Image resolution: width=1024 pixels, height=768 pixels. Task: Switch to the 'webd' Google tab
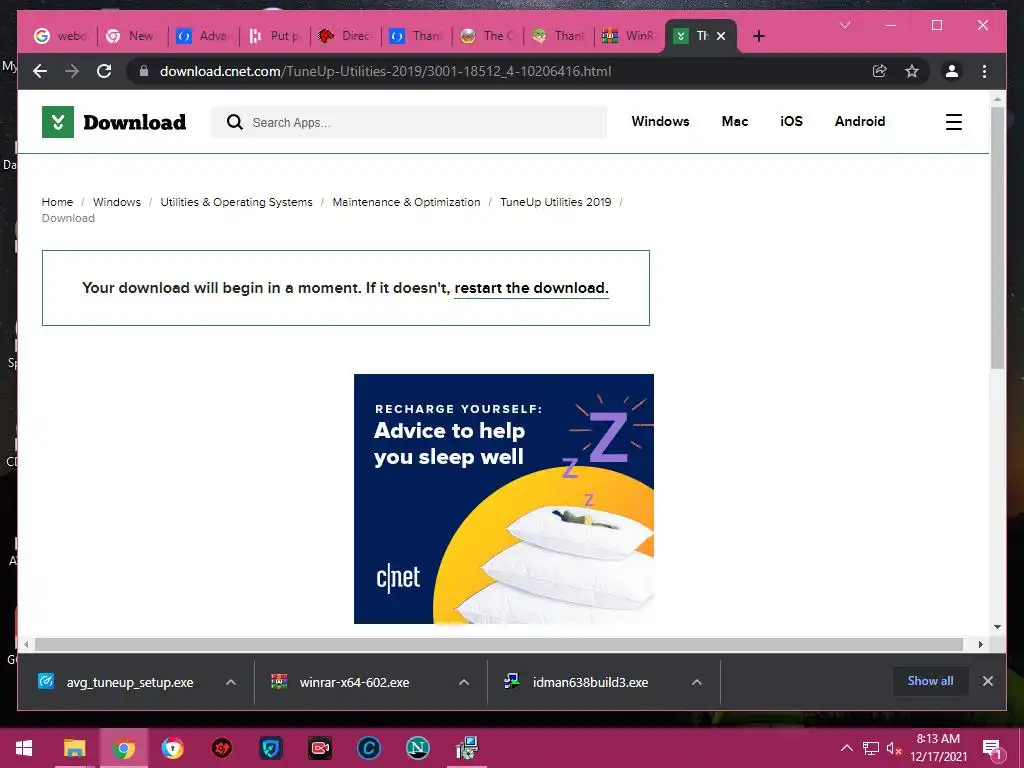60,36
